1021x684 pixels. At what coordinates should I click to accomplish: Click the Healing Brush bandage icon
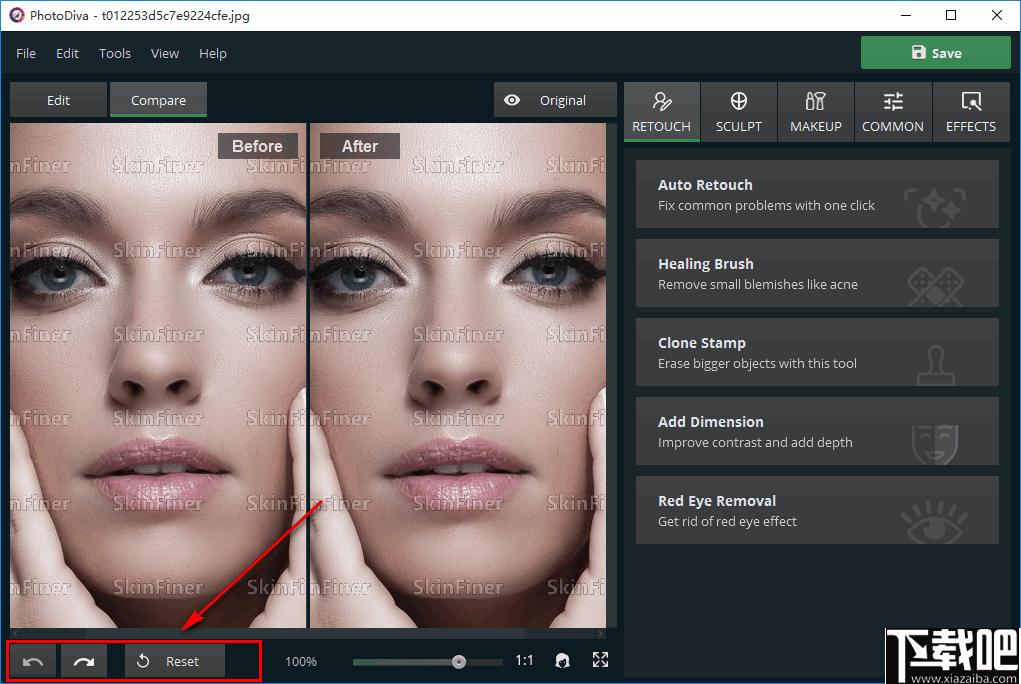click(x=936, y=286)
